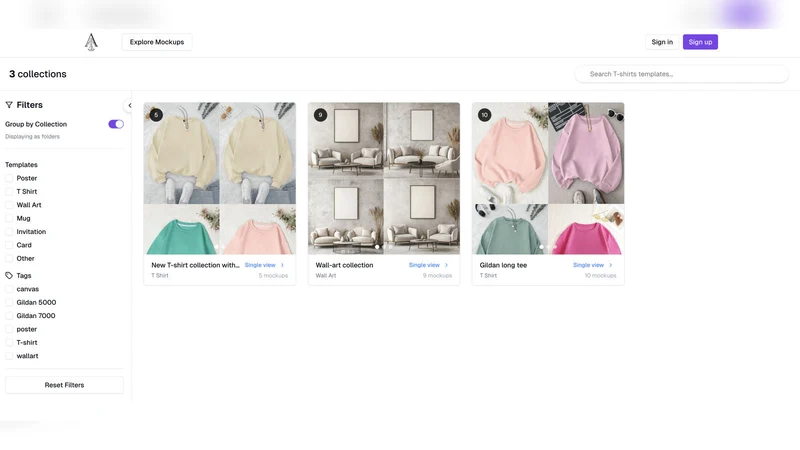
Task: Click the Tags label icon
Action: [9, 276]
